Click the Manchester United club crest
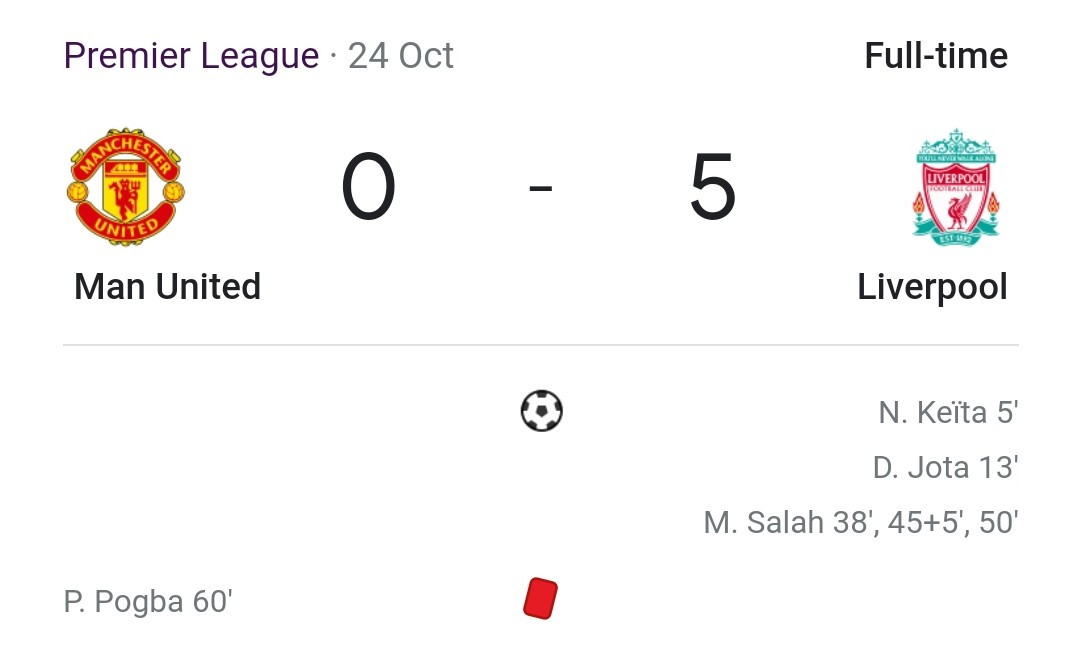 pyautogui.click(x=125, y=186)
